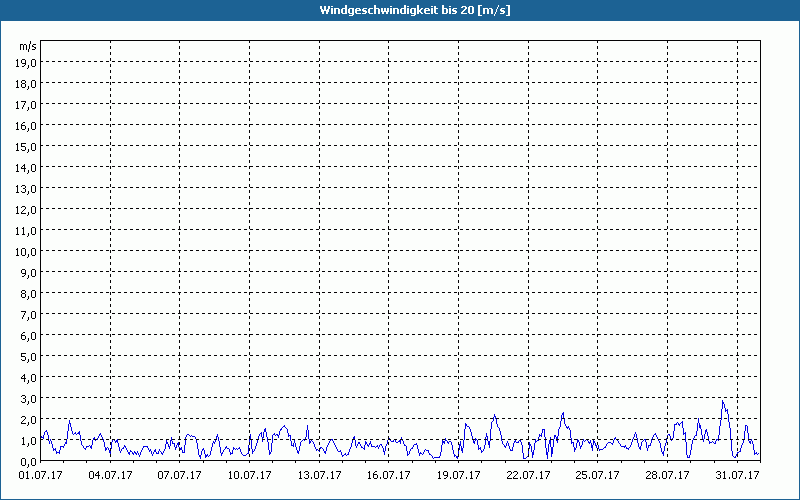This screenshot has height=500, width=800.
Task: Click the date label '01.07.17'
Action: click(40, 476)
